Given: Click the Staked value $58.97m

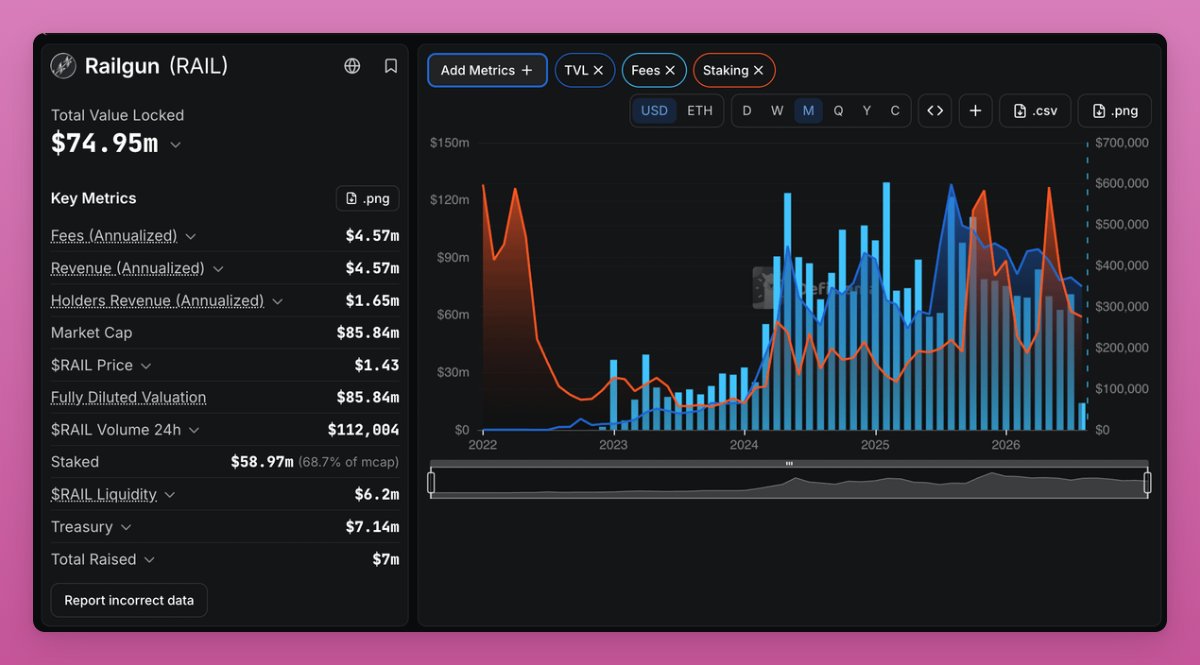Looking at the screenshot, I should pos(262,462).
